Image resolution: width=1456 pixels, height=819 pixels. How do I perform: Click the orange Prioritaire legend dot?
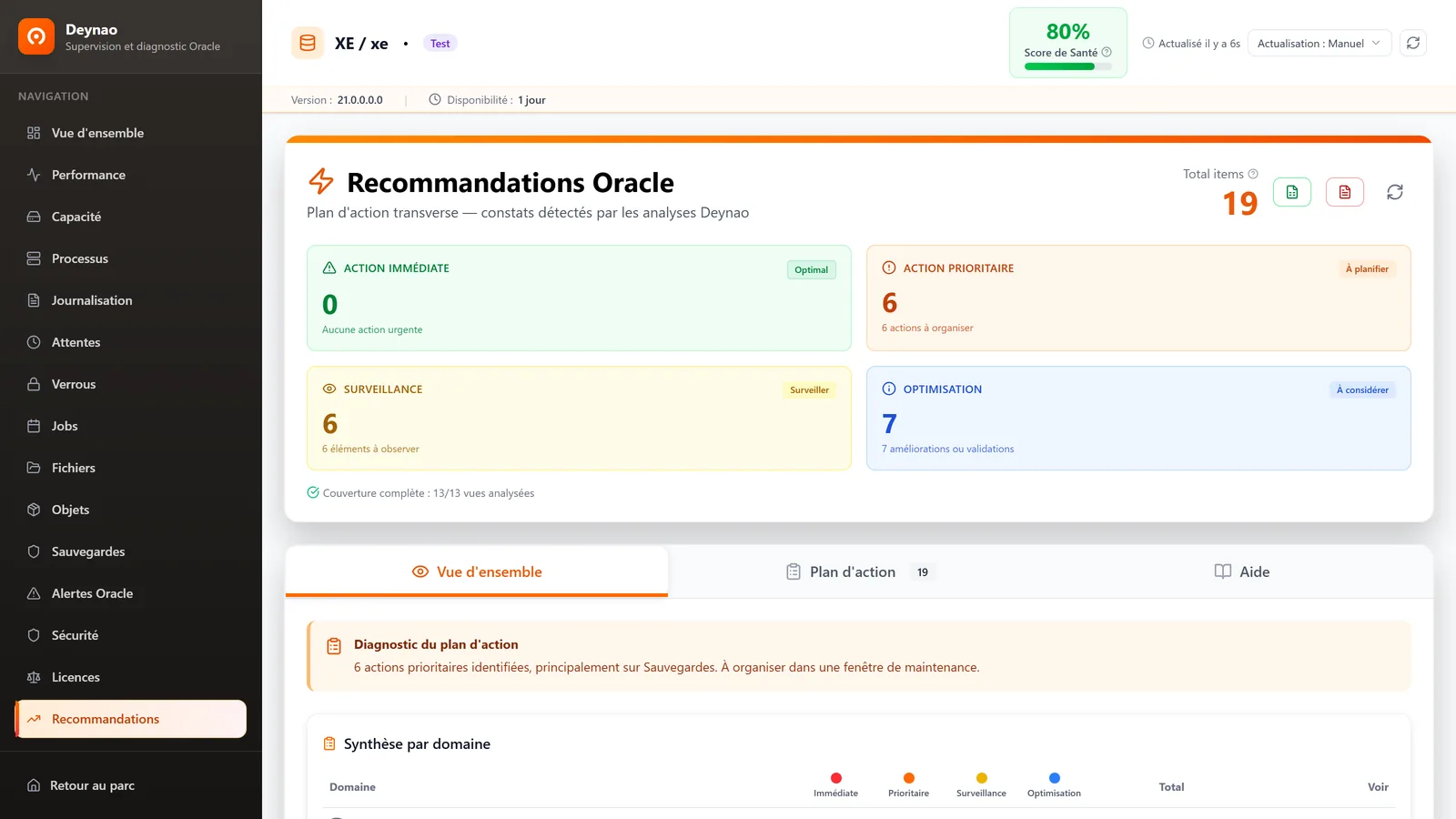coord(909,778)
